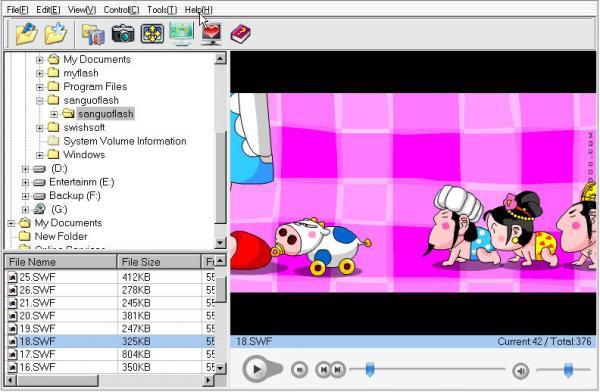
Task: Open the help book icon
Action: (241, 34)
